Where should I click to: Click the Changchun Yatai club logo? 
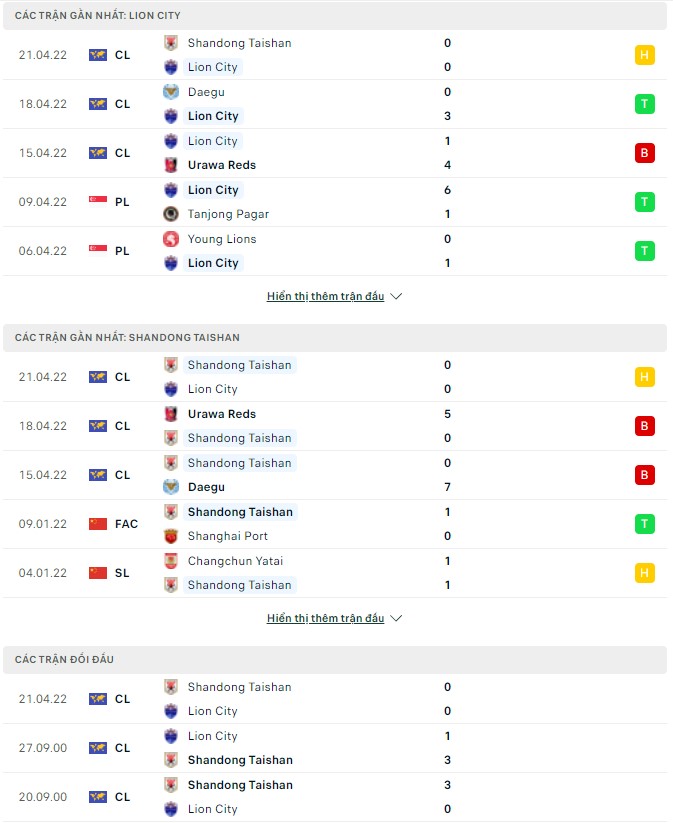click(171, 561)
